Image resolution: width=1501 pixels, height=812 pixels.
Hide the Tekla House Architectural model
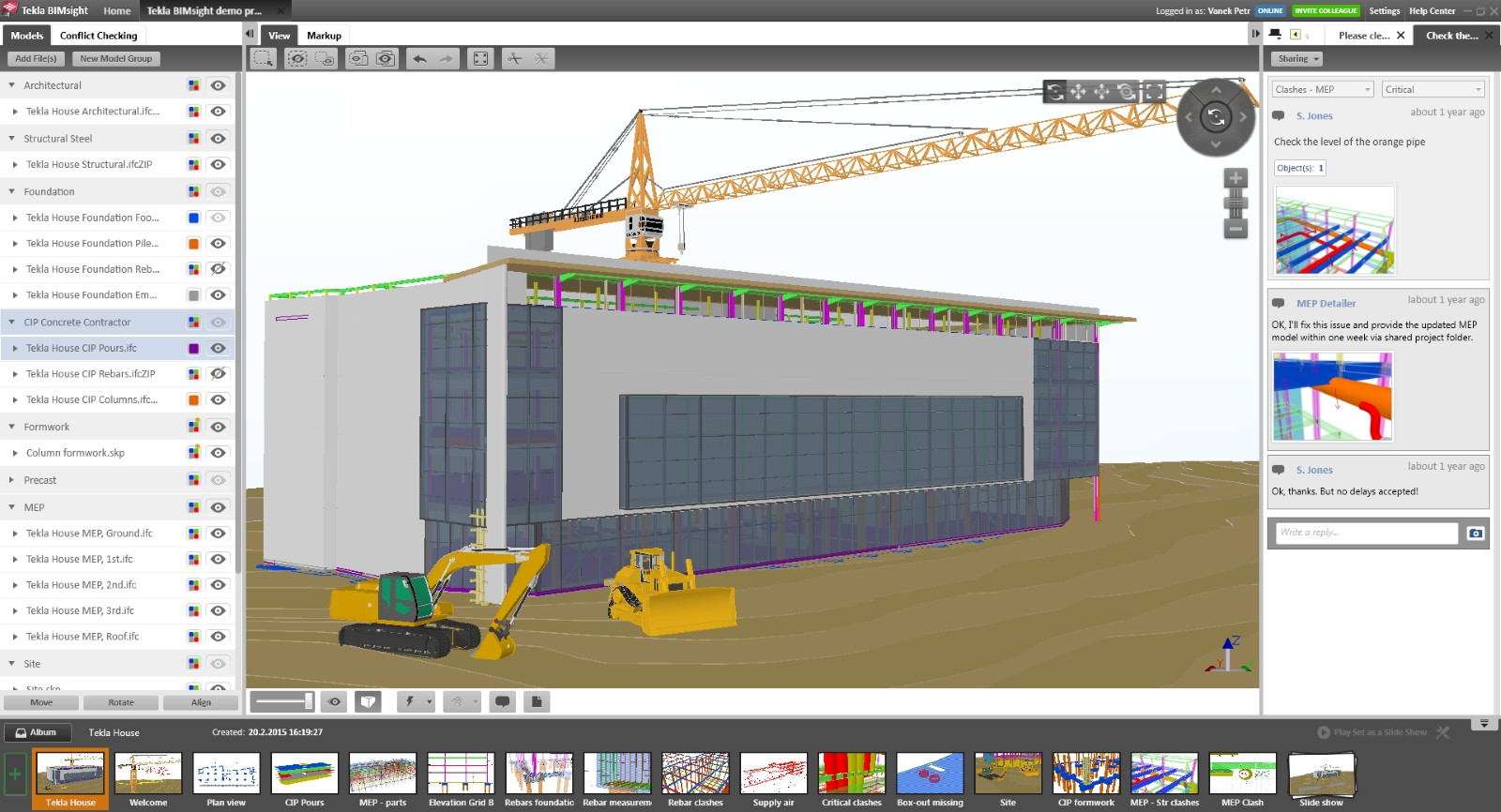click(218, 112)
